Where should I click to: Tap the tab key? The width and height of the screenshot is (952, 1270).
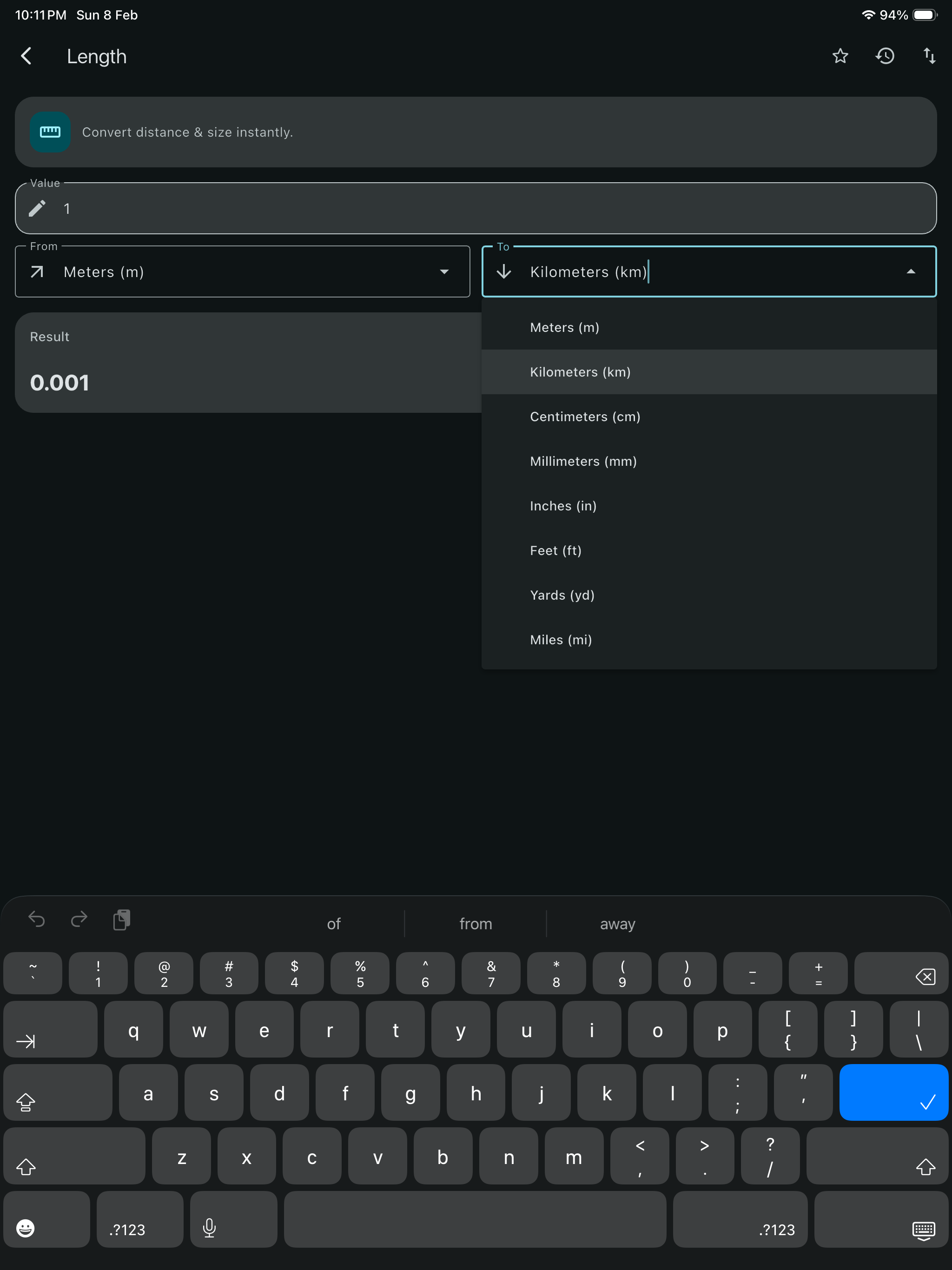(51, 1030)
